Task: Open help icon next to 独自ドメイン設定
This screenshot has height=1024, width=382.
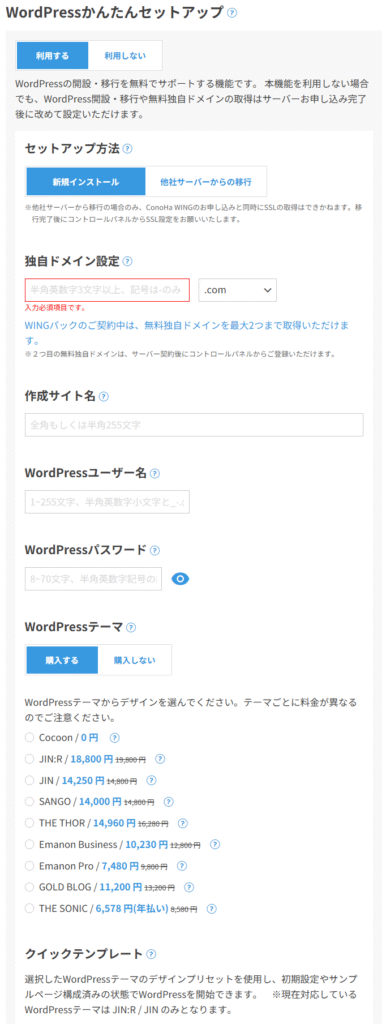Action: (127, 261)
